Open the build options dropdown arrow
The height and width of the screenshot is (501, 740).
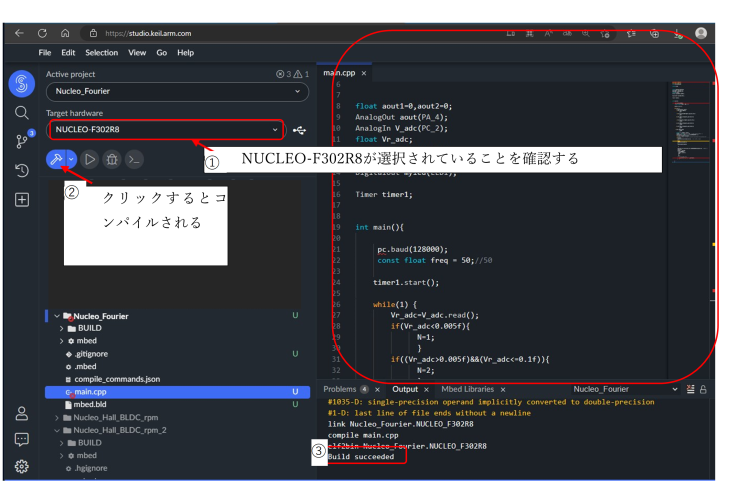coord(71,159)
